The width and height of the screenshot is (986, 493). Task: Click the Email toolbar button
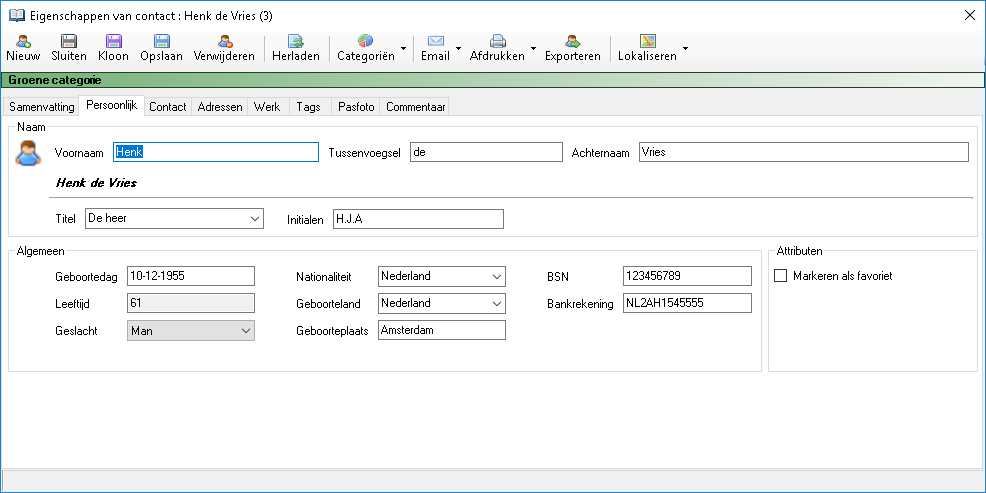point(435,47)
